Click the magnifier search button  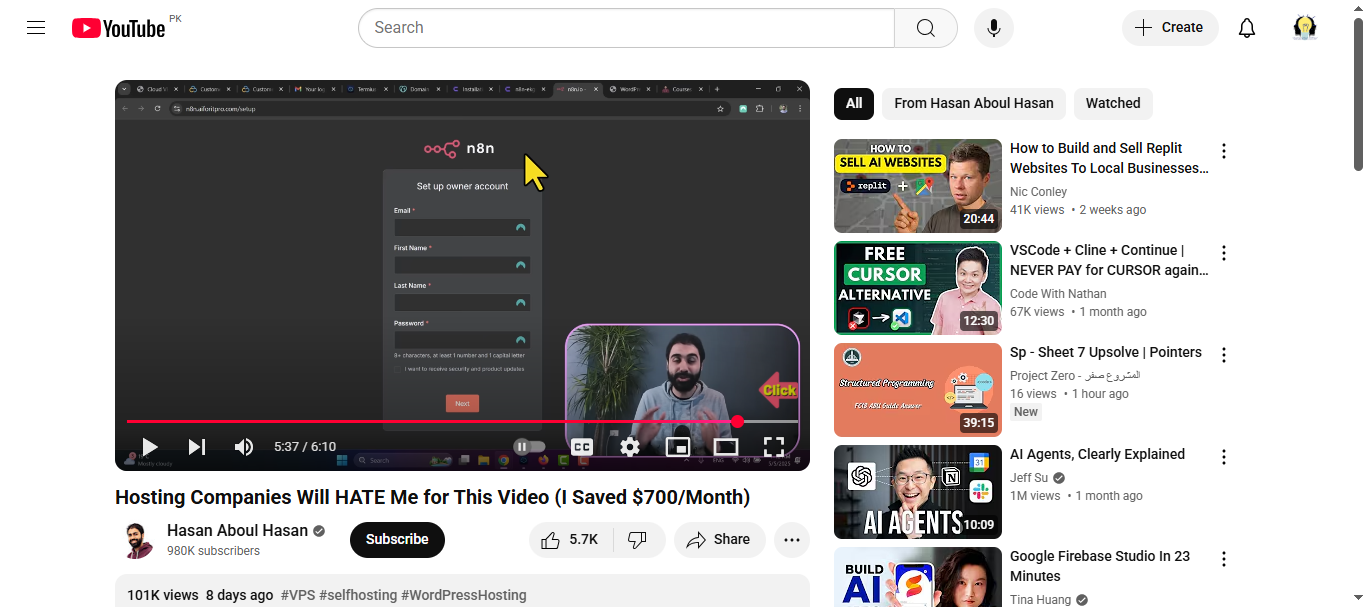[x=925, y=28]
